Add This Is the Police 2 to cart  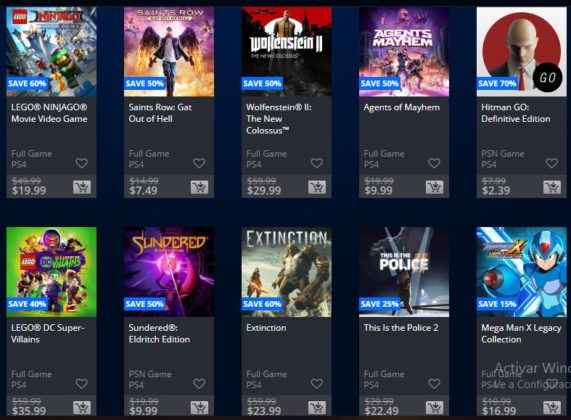point(435,408)
